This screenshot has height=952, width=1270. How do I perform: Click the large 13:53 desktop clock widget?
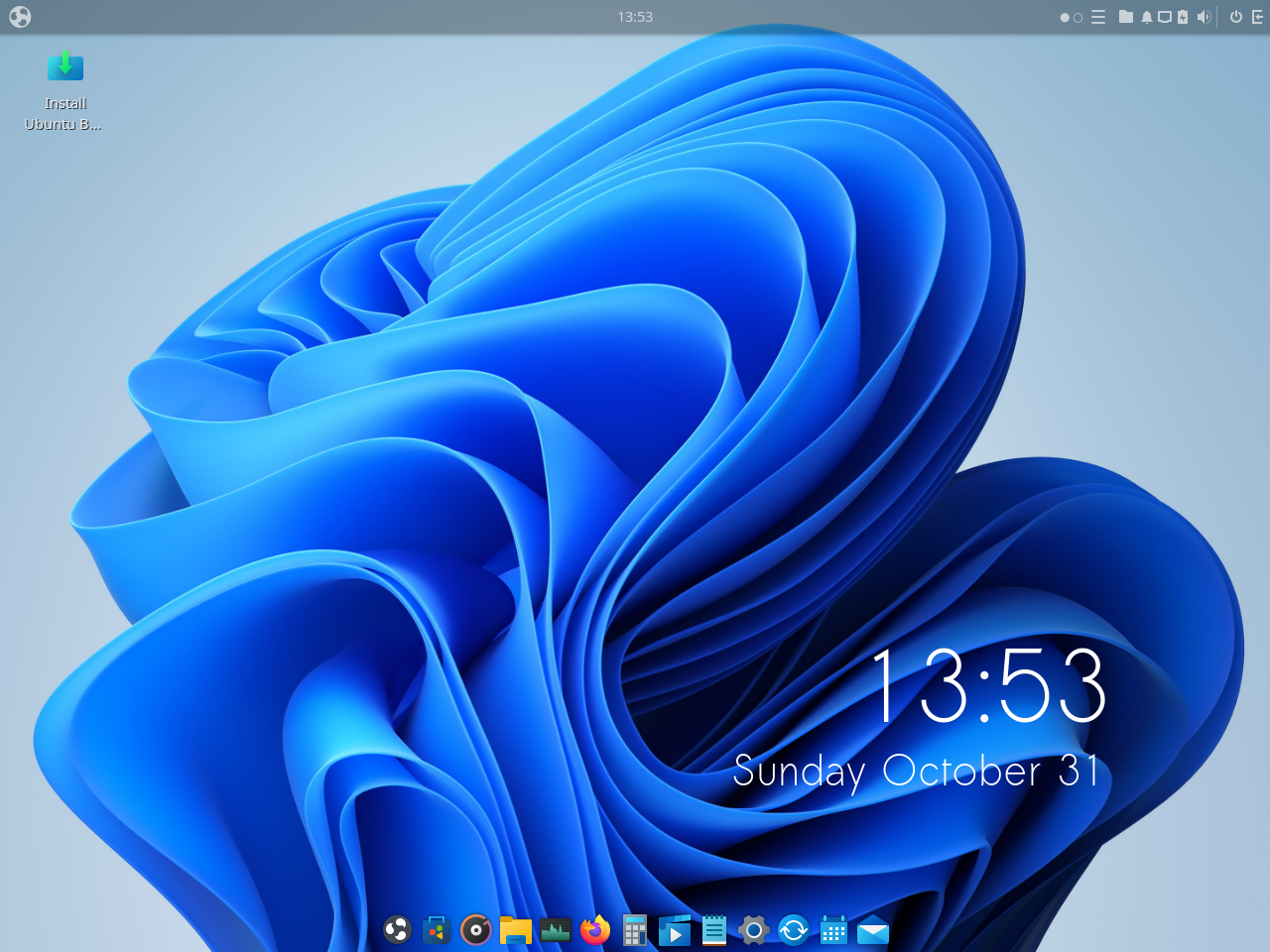[988, 685]
